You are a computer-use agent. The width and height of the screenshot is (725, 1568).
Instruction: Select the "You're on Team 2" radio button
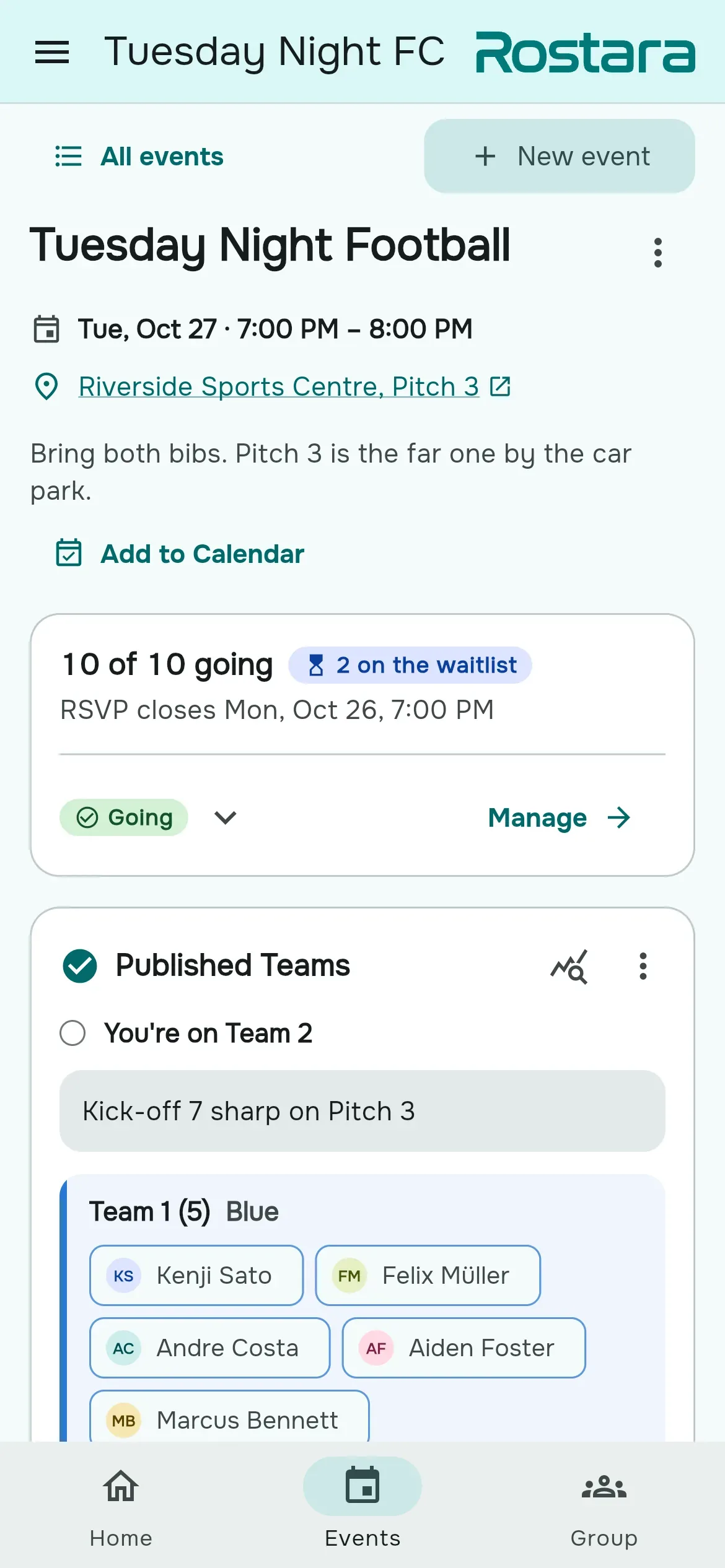click(72, 1033)
